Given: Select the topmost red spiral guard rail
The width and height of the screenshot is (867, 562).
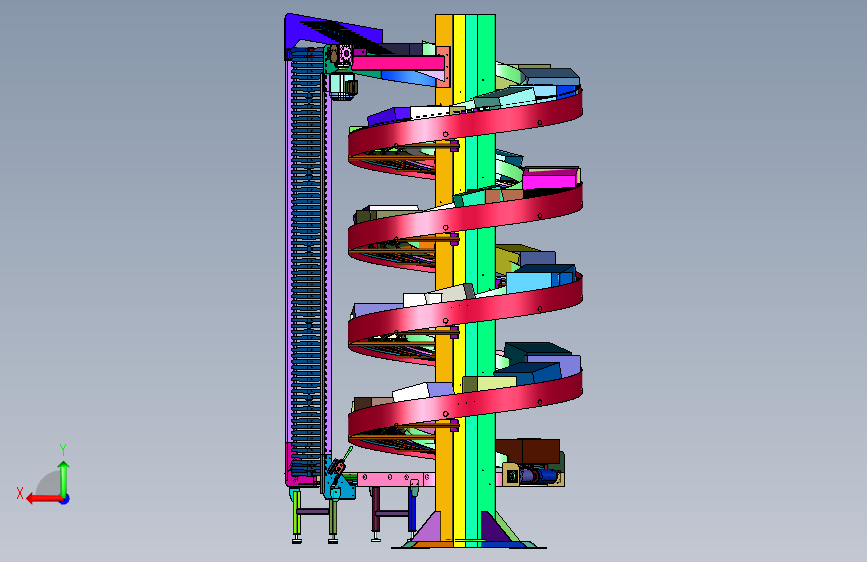Looking at the screenshot, I should pyautogui.click(x=465, y=128).
